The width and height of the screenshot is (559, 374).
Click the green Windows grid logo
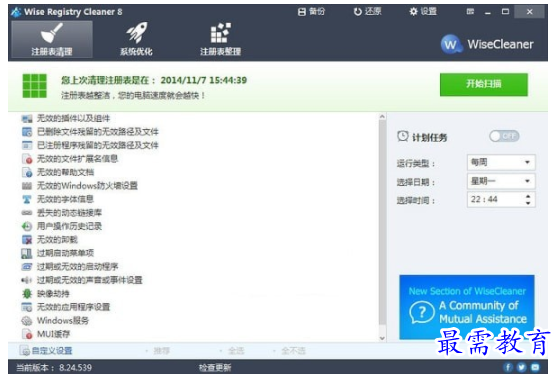(35, 86)
